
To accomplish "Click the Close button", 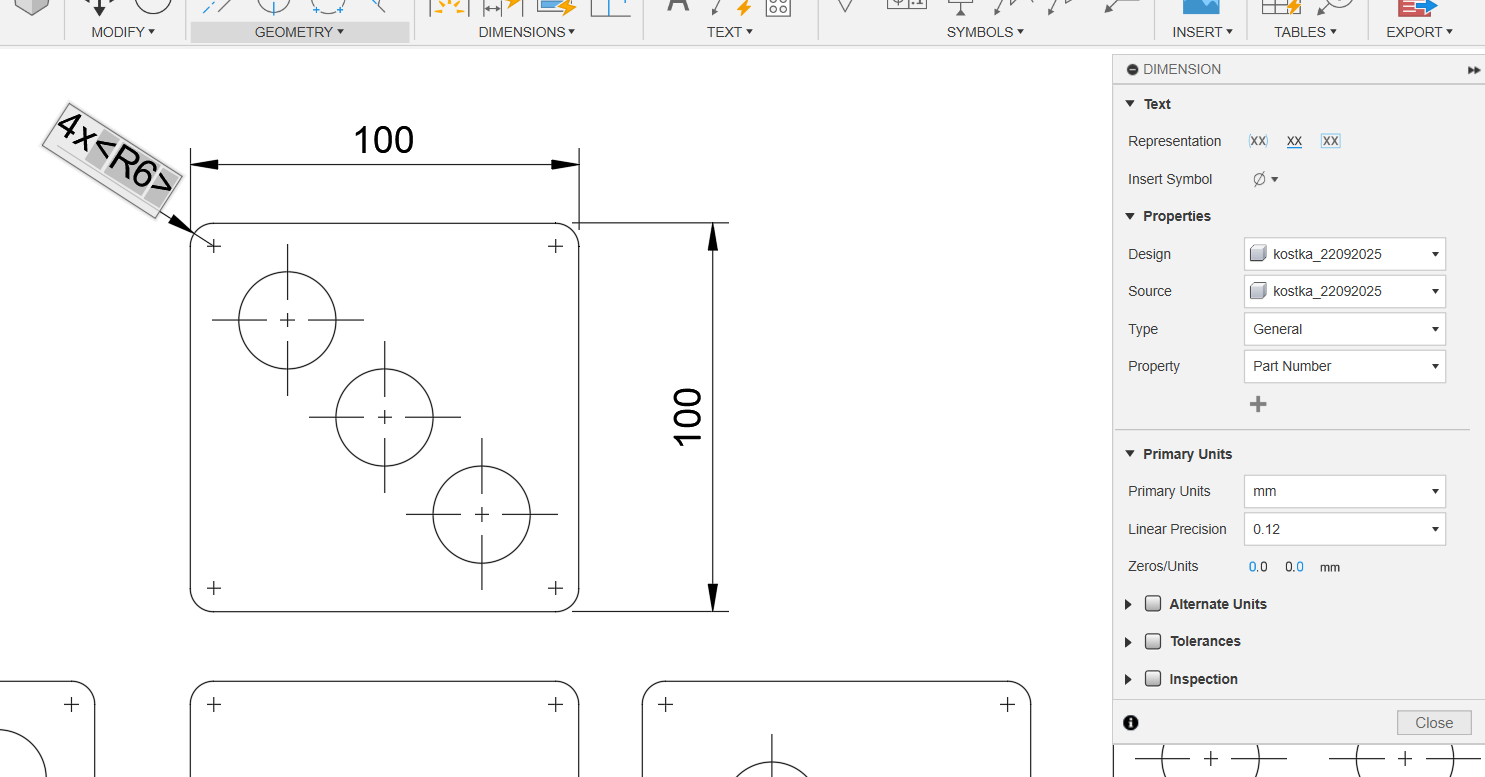I will tap(1433, 723).
